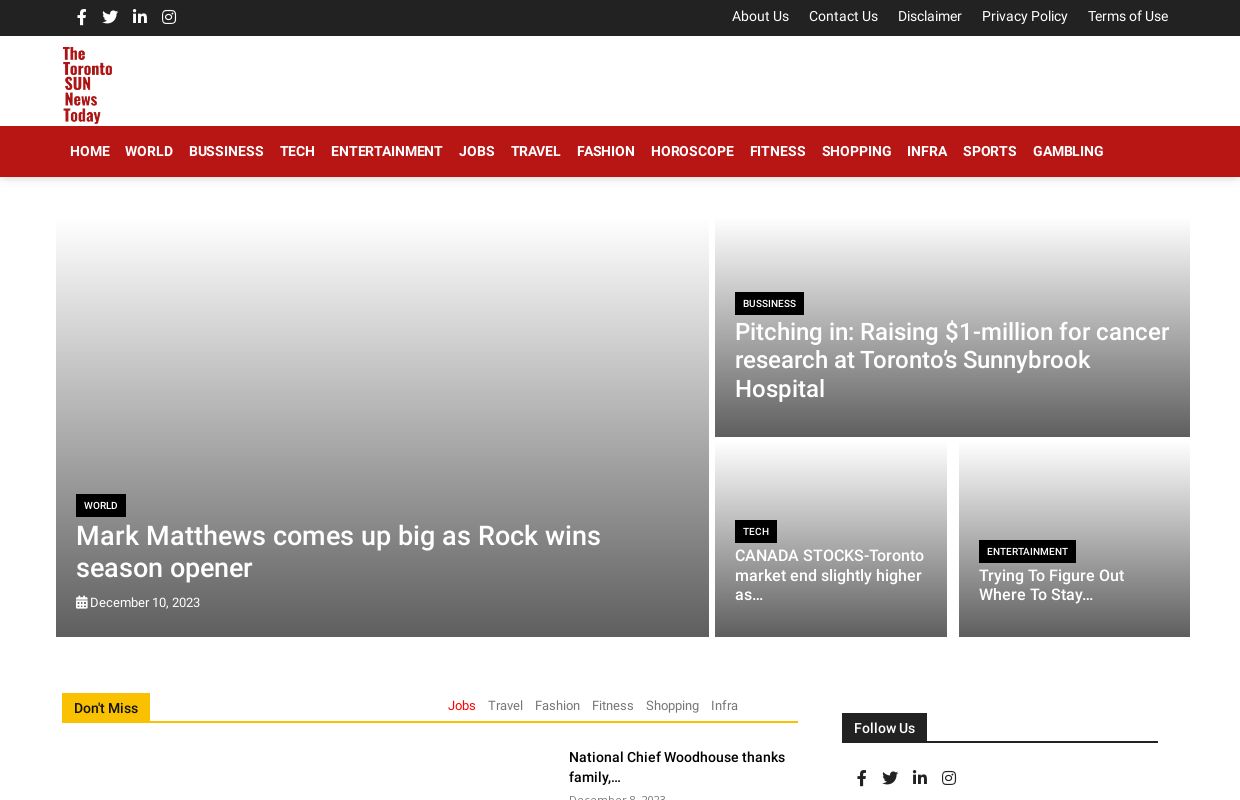Open the HOROSCOPE menu item
This screenshot has width=1240, height=800.
(x=692, y=152)
